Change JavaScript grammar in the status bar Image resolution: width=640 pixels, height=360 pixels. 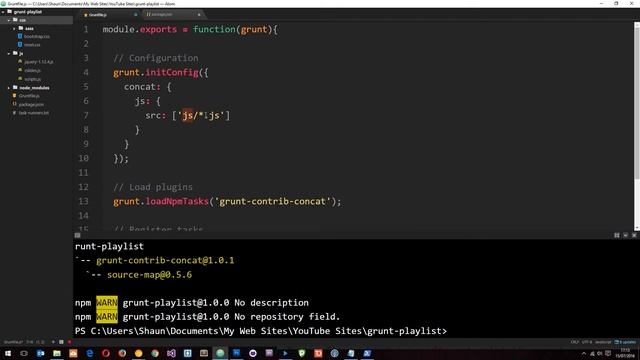click(603, 342)
